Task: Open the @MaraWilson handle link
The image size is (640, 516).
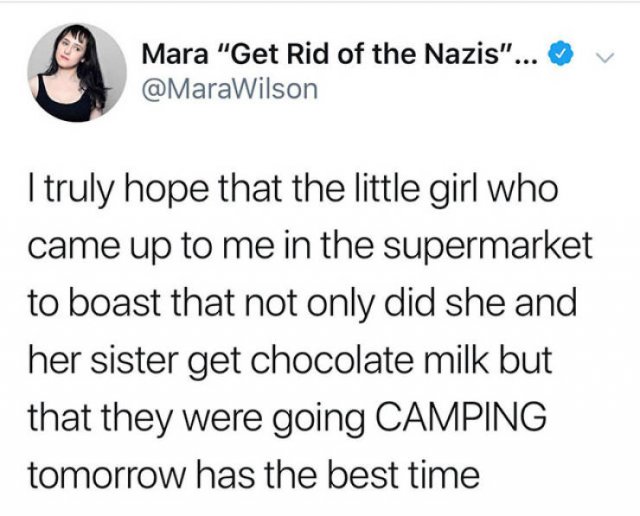Action: [230, 89]
